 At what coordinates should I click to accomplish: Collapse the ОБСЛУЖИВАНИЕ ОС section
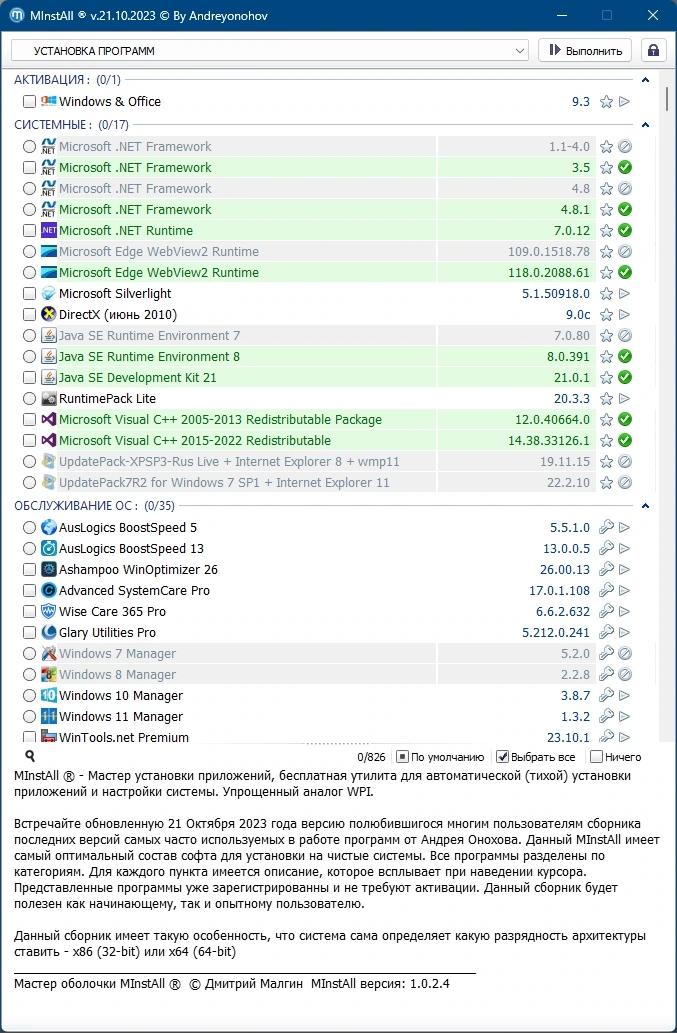point(645,506)
